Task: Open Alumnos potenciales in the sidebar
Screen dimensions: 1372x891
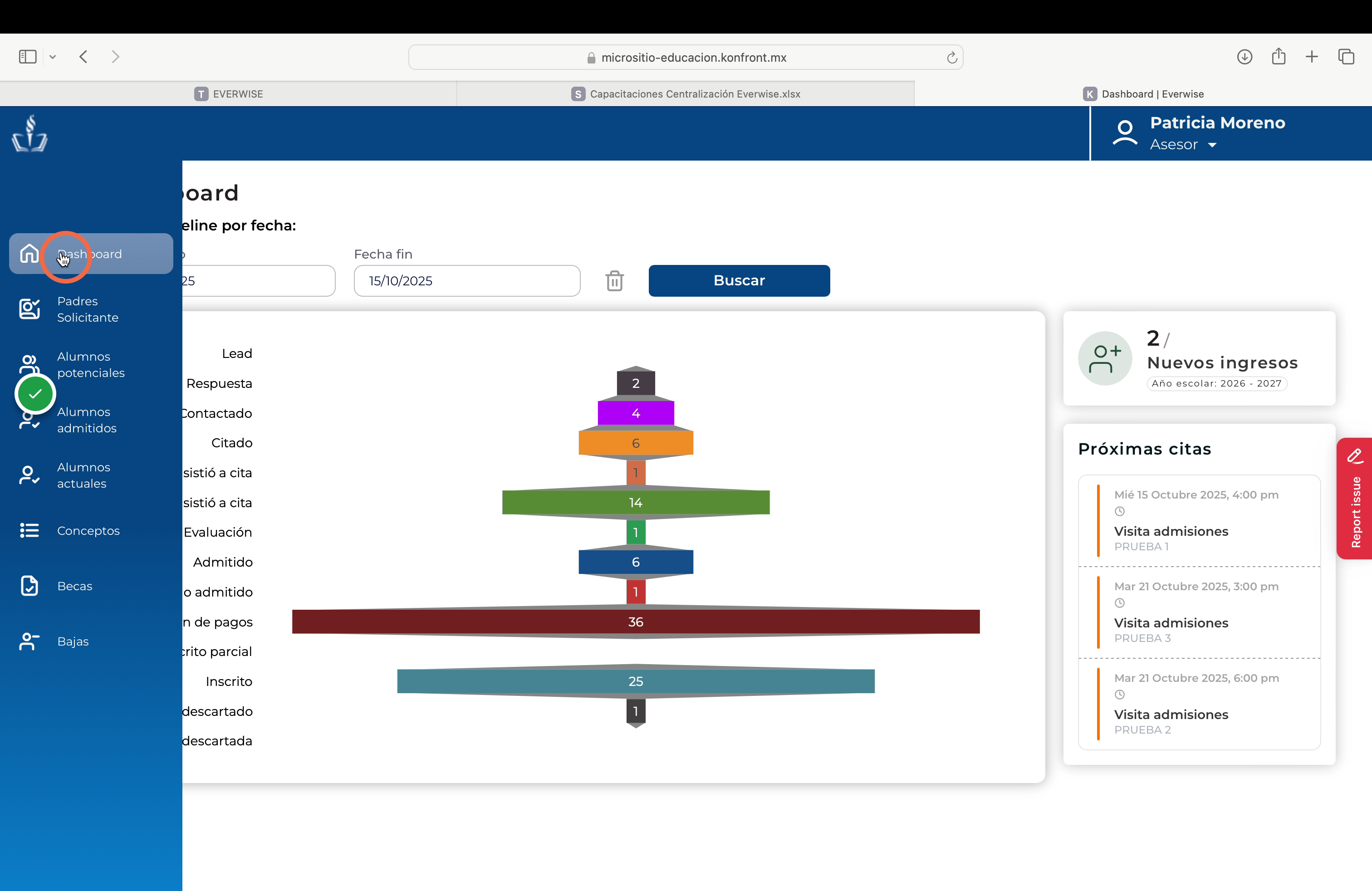Action: click(x=91, y=365)
